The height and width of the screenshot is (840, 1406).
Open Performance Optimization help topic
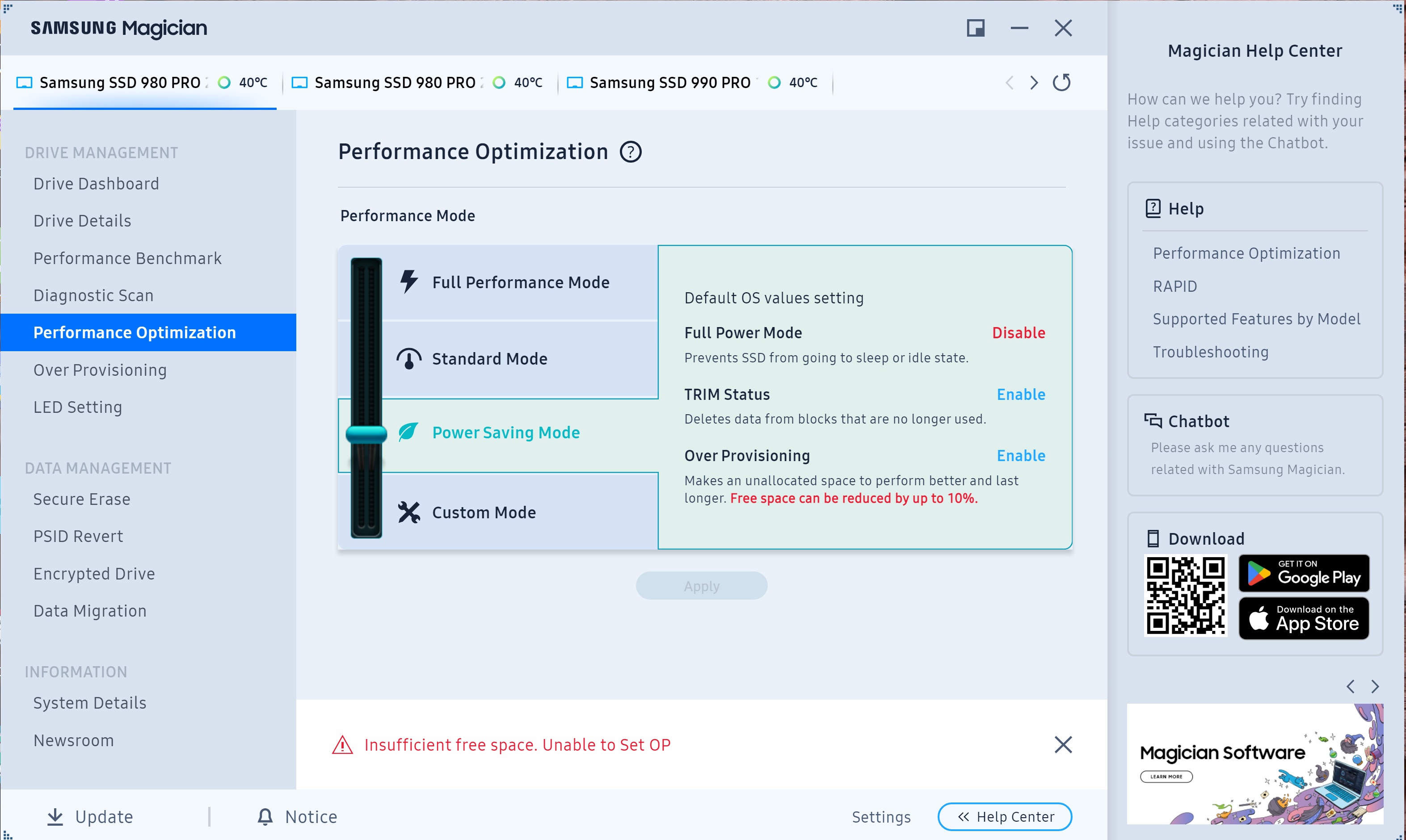pos(1246,253)
